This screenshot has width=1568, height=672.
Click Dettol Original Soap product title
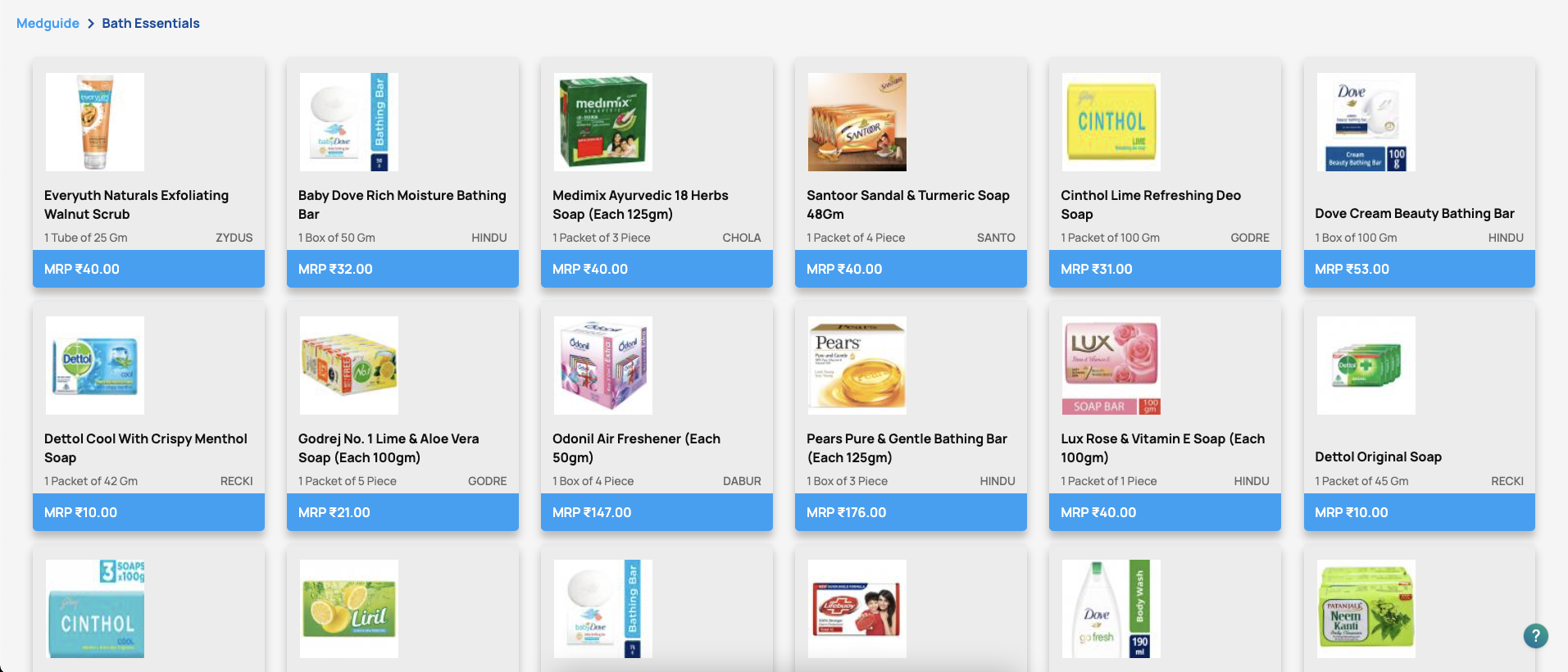[1378, 456]
